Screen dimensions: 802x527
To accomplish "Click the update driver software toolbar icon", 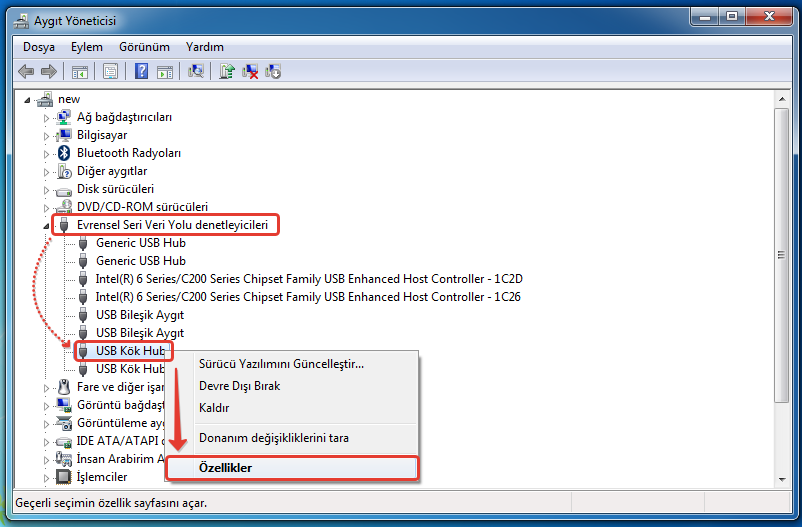I will tap(227, 71).
